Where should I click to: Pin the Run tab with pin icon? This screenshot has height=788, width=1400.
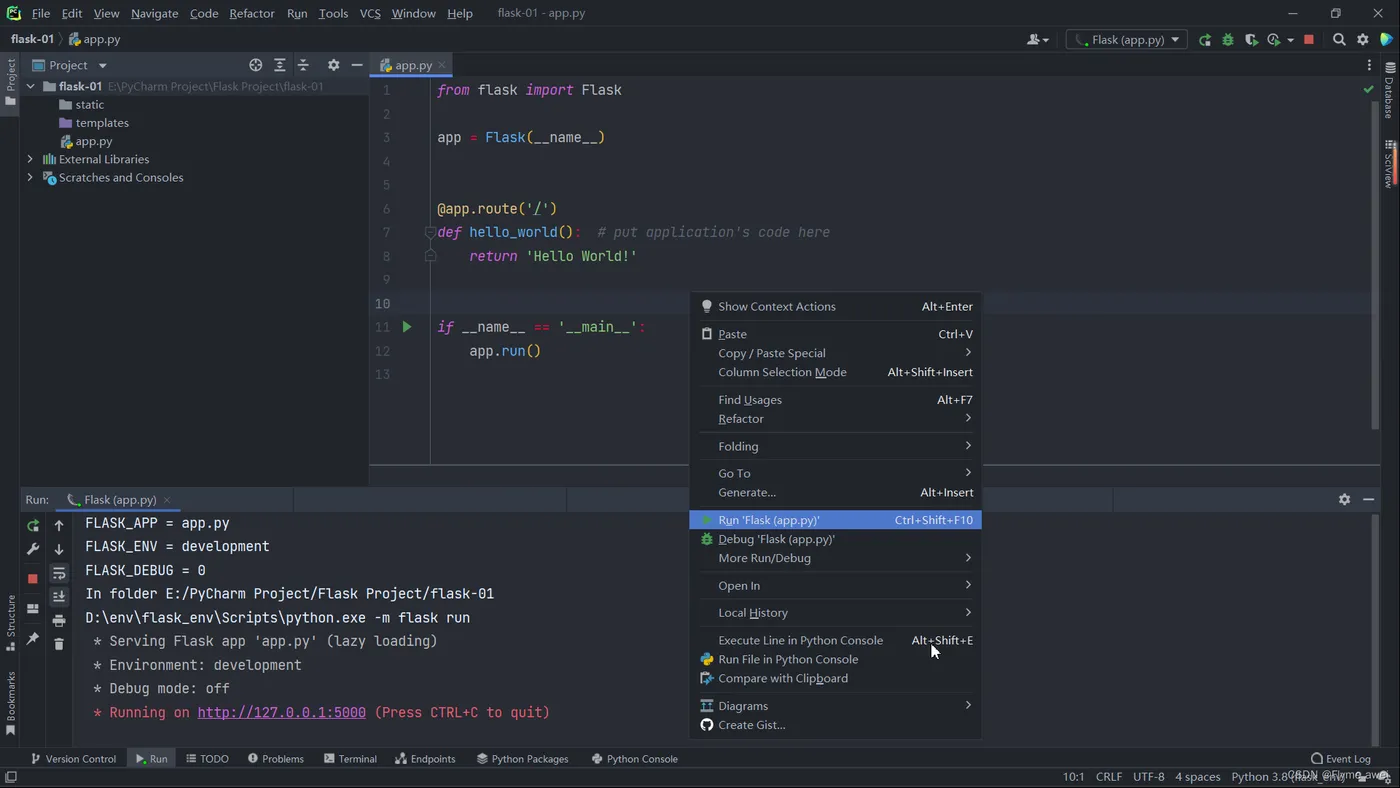point(33,639)
